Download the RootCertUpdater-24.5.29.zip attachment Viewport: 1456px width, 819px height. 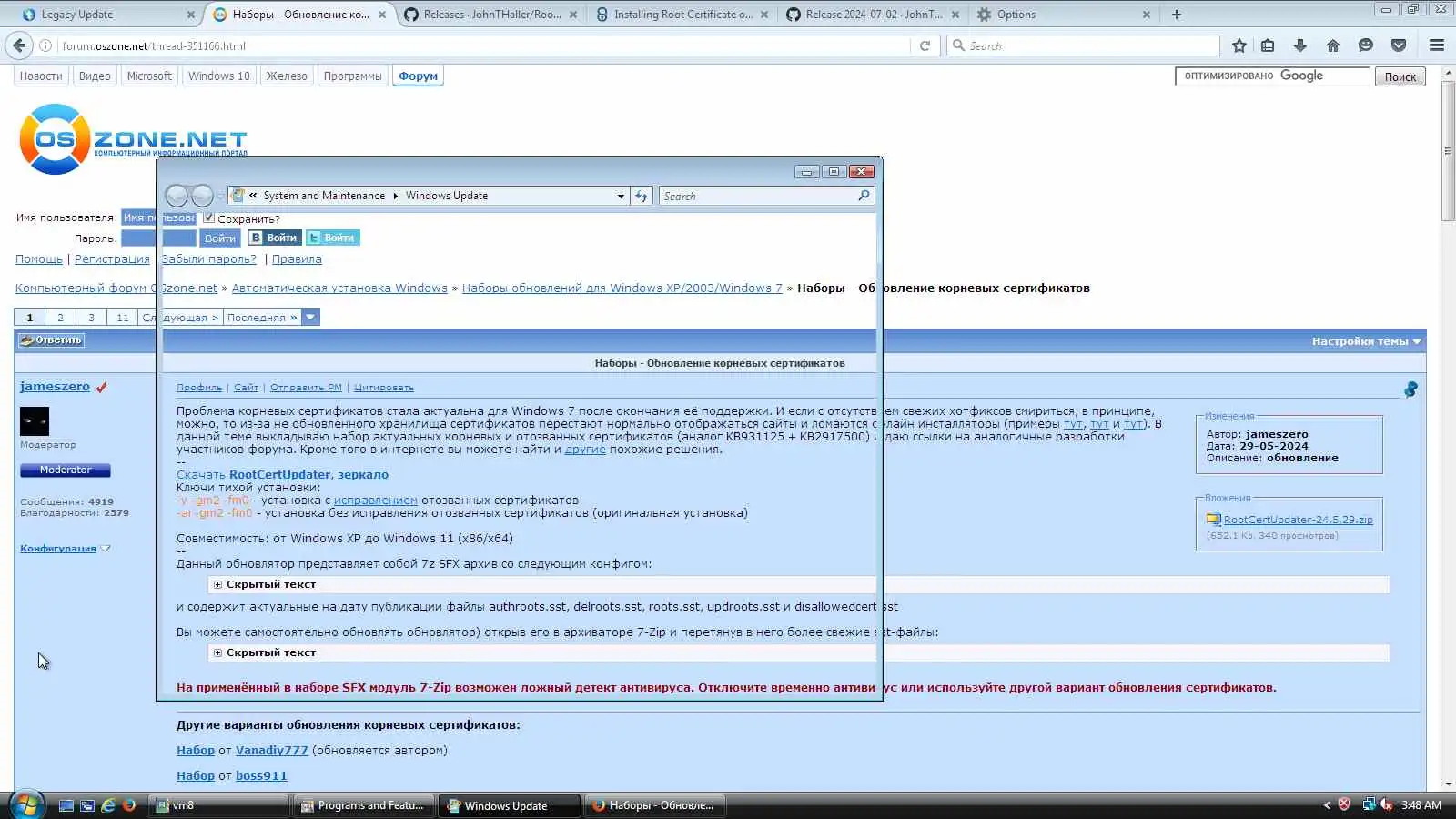coord(1298,520)
